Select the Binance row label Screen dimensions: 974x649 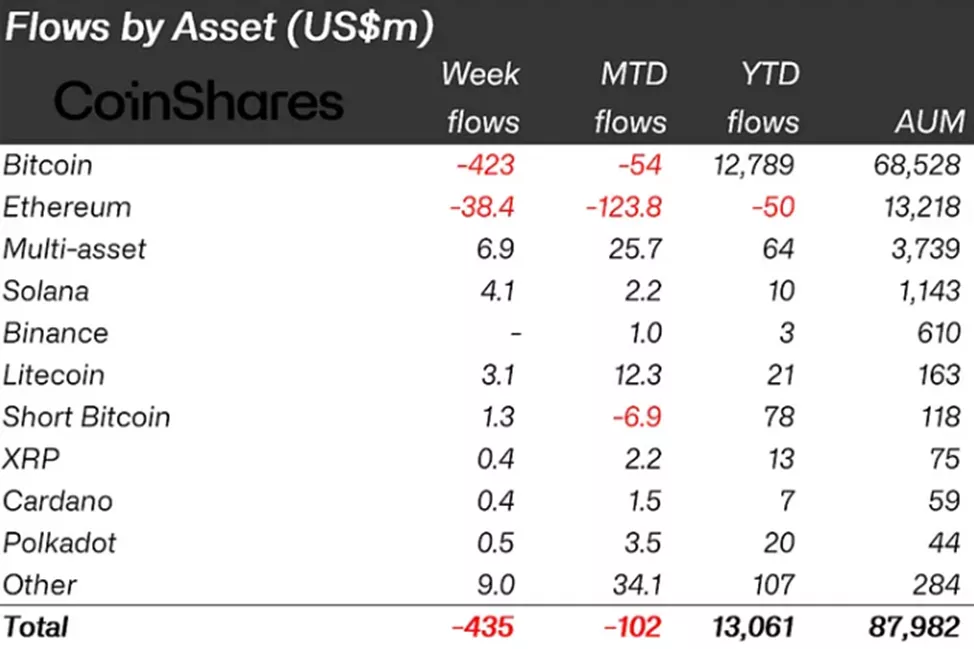(x=56, y=333)
